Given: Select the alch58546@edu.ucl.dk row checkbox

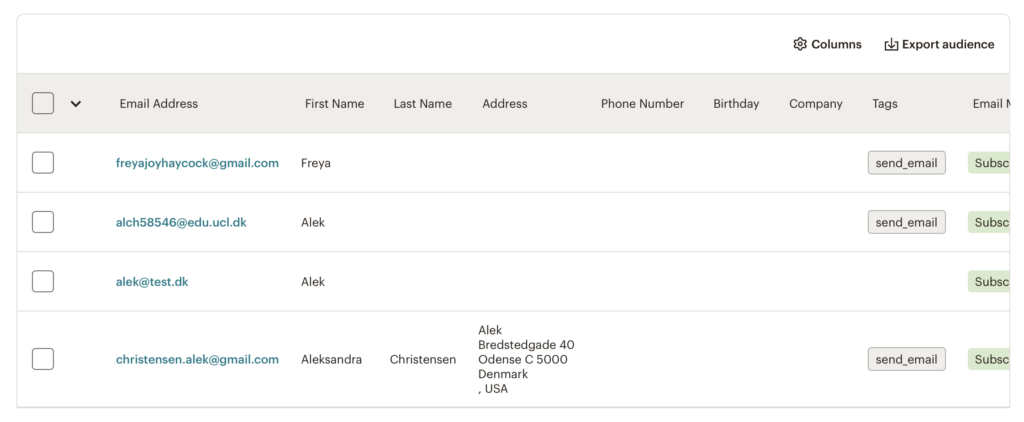Looking at the screenshot, I should 43,222.
